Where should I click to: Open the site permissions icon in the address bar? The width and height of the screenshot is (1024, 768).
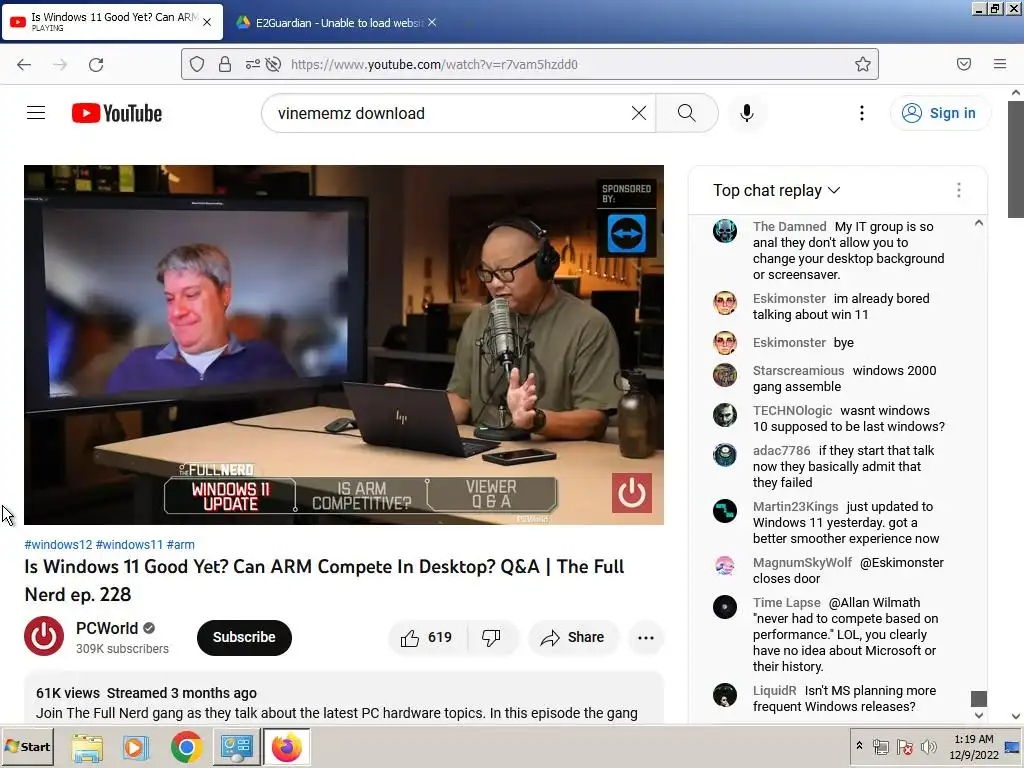[252, 64]
